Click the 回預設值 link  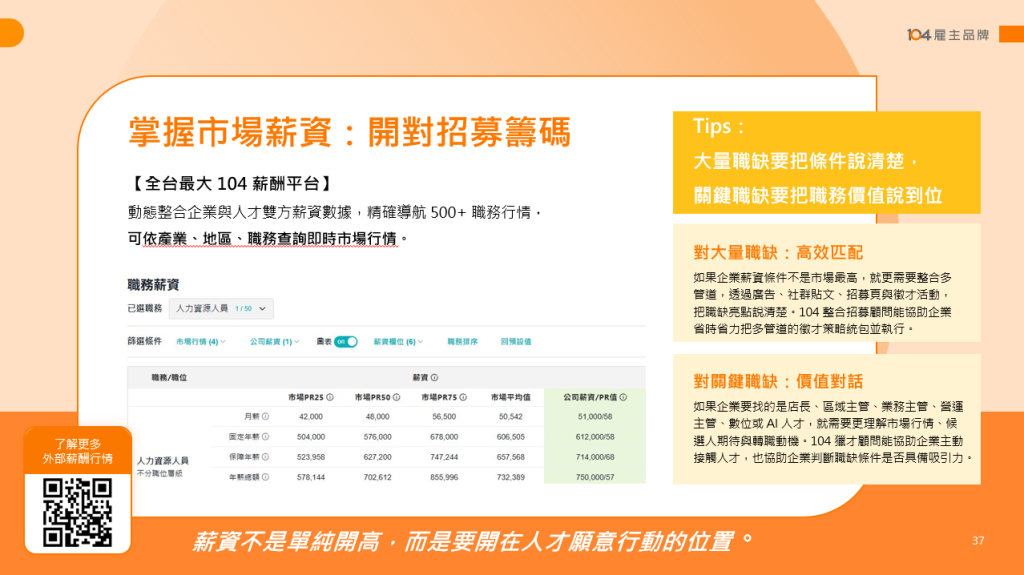tap(516, 342)
